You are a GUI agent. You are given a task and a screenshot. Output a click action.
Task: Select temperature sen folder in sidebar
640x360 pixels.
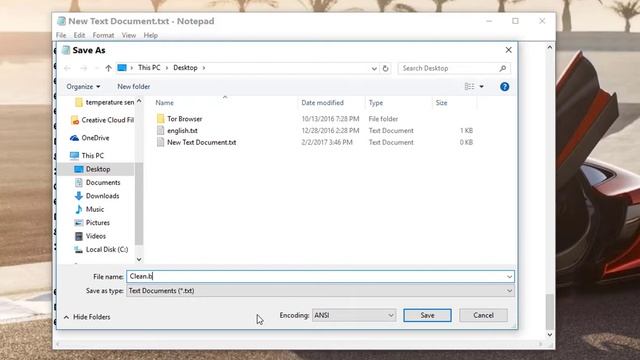tap(110, 102)
